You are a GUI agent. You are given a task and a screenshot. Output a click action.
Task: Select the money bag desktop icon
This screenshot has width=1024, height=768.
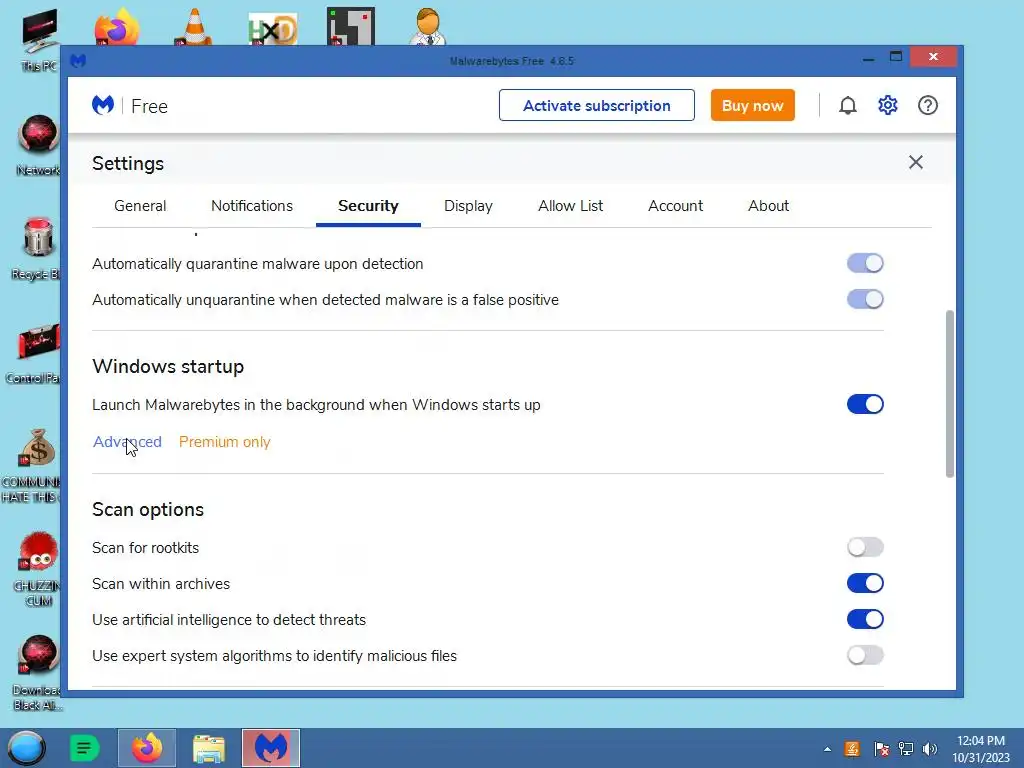click(34, 465)
